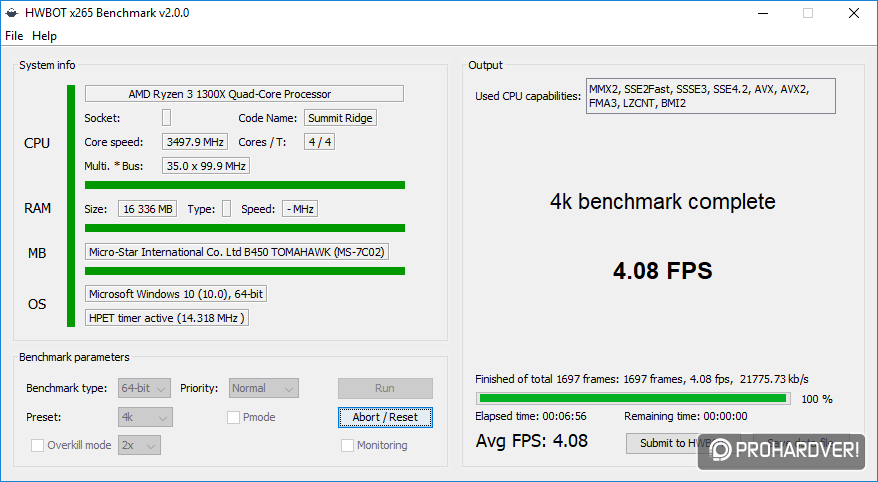Close the HWBOT x265 Benchmark window

tap(853, 13)
